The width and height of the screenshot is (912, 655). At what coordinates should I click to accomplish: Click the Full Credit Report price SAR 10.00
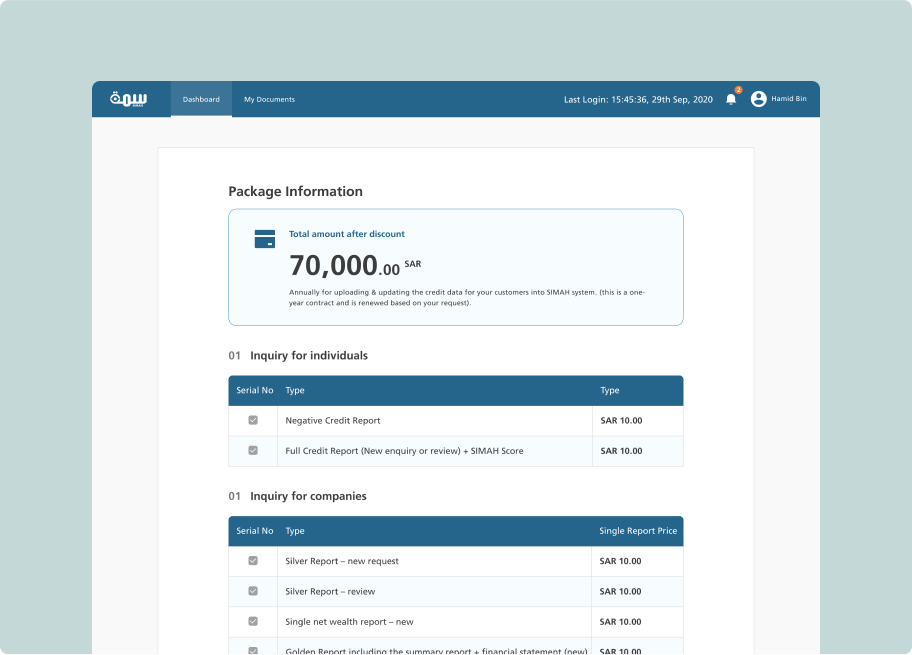(621, 451)
